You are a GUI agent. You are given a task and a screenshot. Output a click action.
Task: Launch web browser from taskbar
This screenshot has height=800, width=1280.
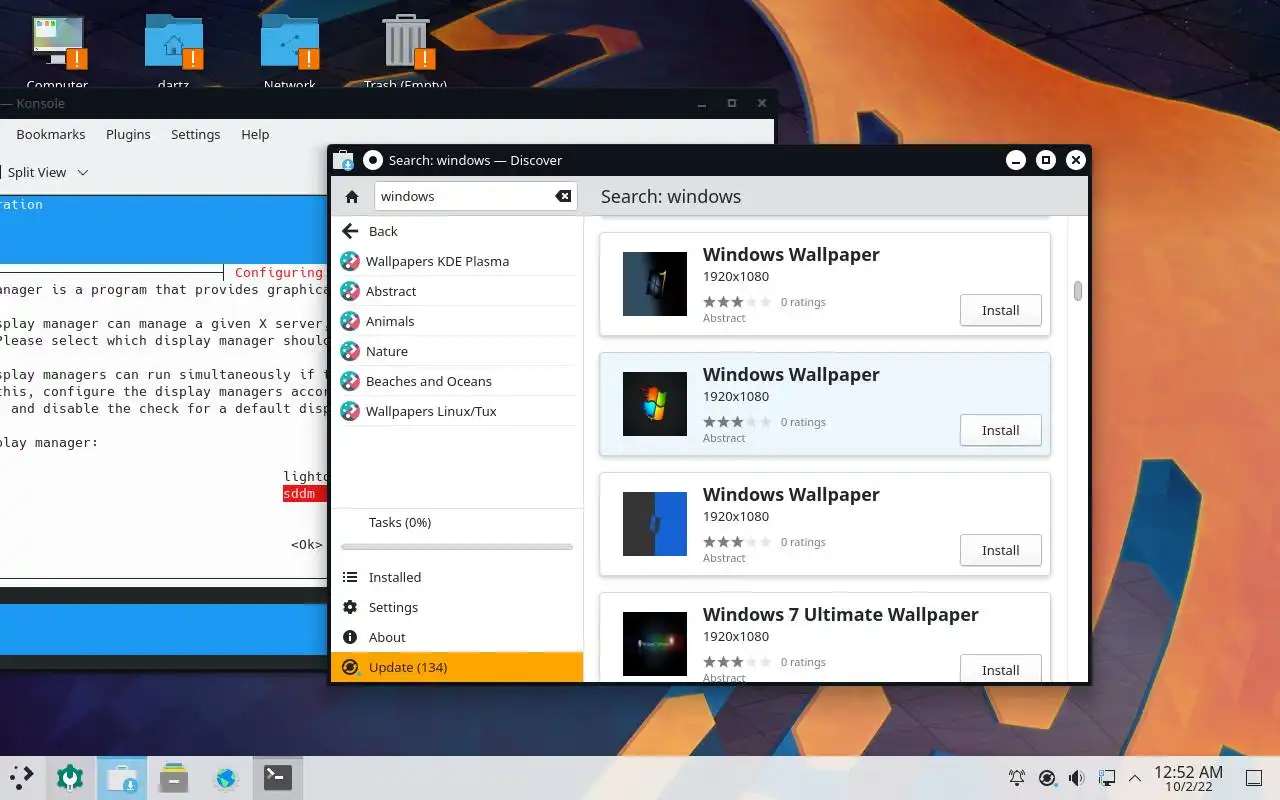click(226, 777)
